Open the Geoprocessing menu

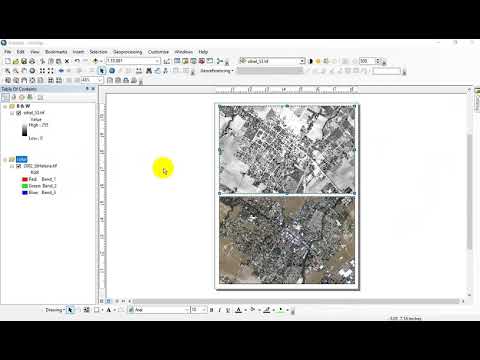[127, 52]
